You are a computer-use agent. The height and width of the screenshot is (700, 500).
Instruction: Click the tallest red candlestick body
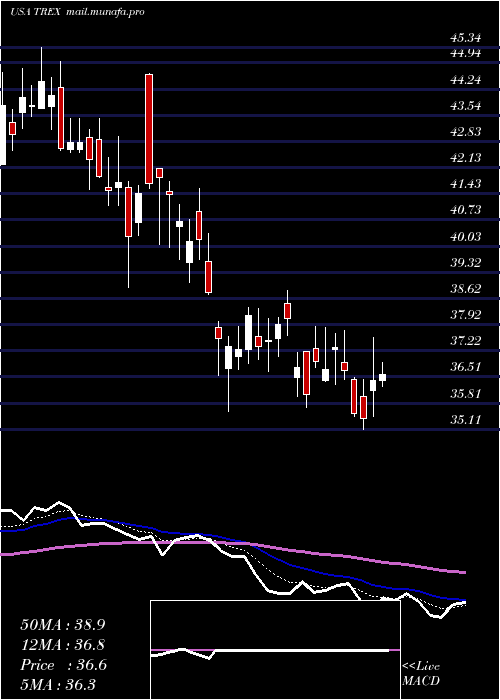[149, 129]
